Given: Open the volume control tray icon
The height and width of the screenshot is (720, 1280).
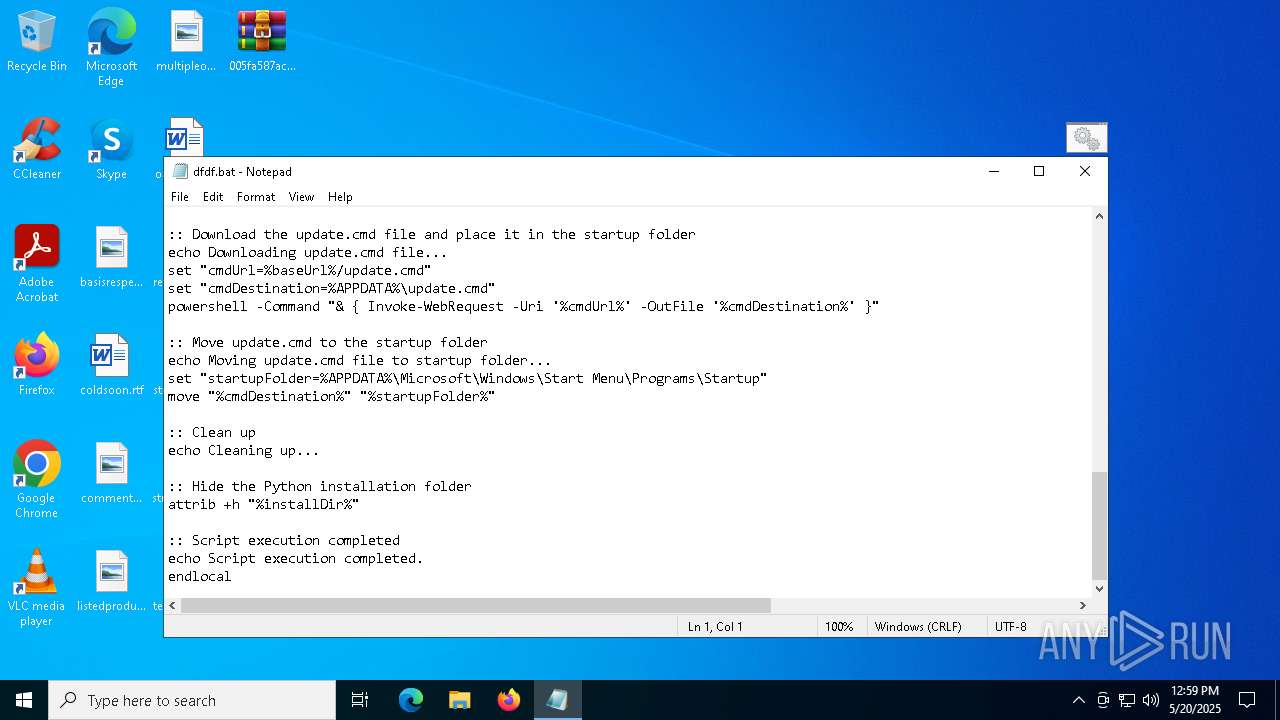Looking at the screenshot, I should (1151, 700).
